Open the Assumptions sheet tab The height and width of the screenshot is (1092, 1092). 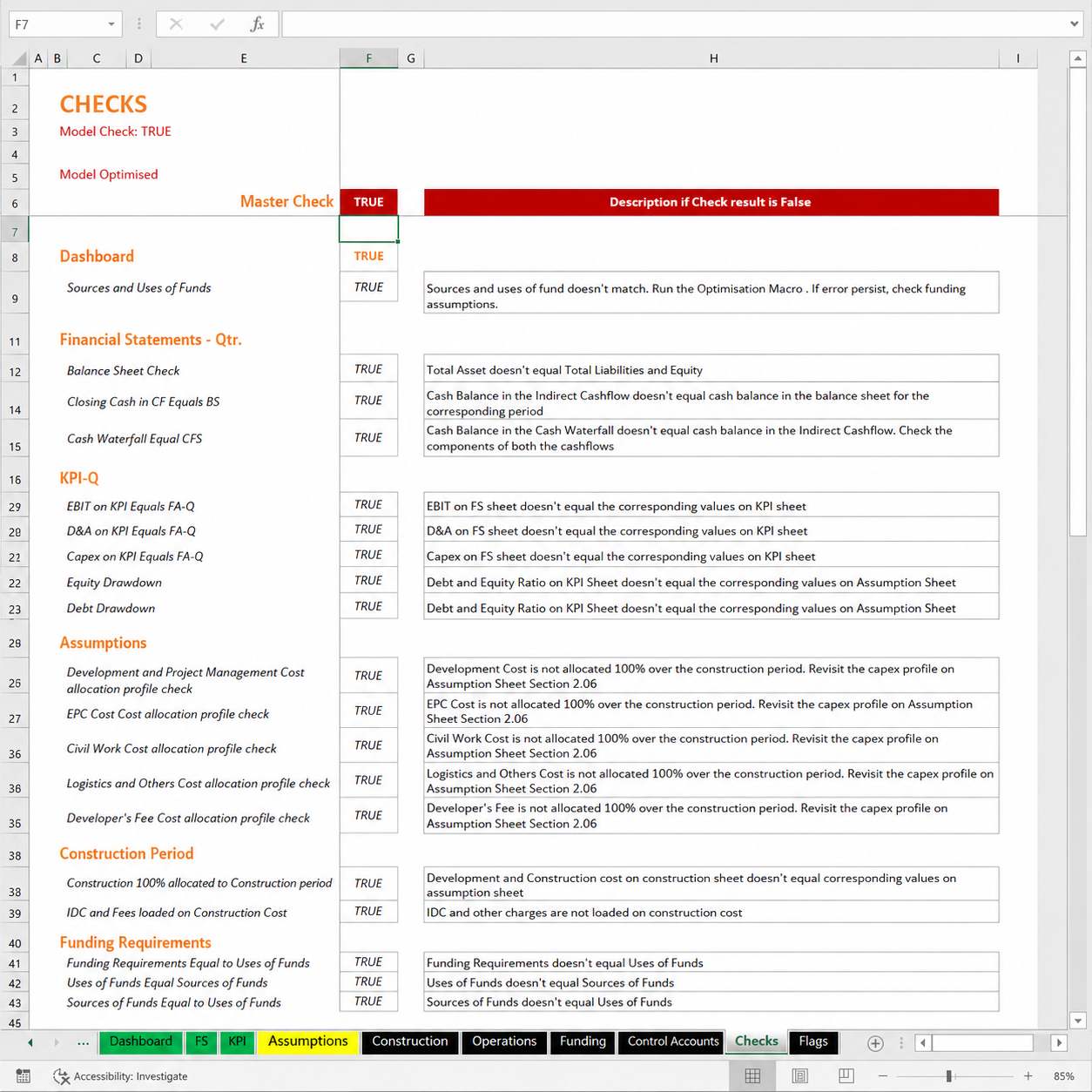(x=307, y=1041)
